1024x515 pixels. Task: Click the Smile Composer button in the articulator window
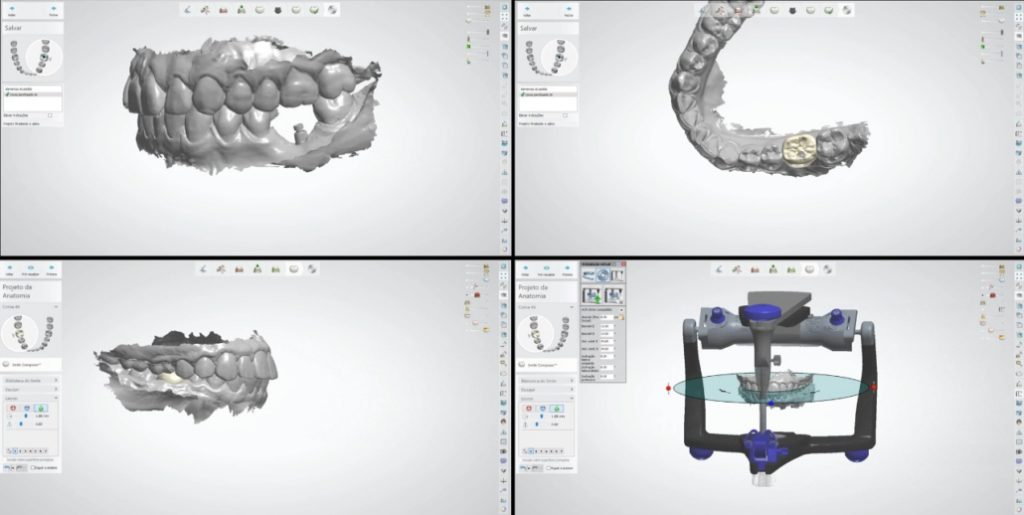(x=547, y=364)
